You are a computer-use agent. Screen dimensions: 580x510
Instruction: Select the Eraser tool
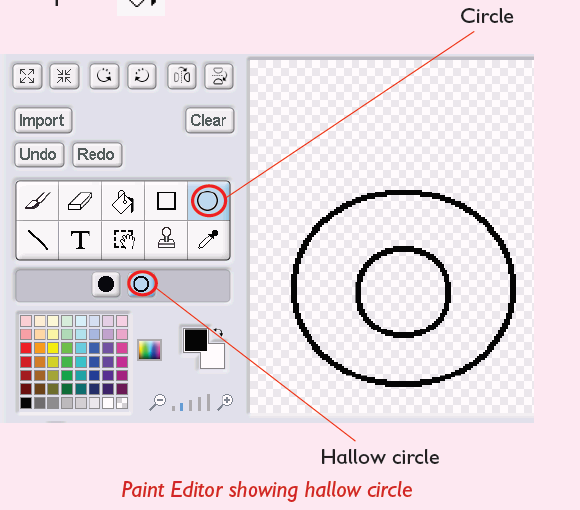(x=80, y=201)
